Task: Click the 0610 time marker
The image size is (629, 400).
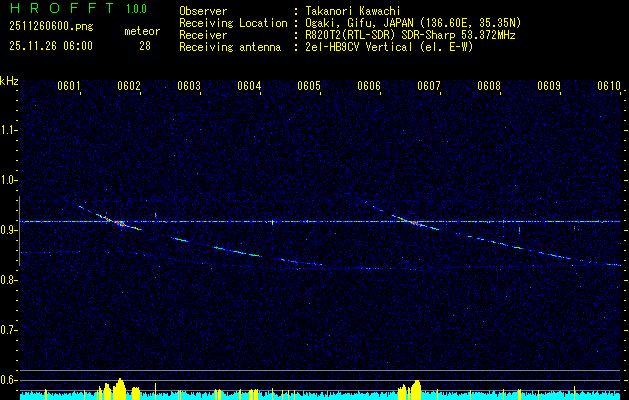Action: coord(609,87)
